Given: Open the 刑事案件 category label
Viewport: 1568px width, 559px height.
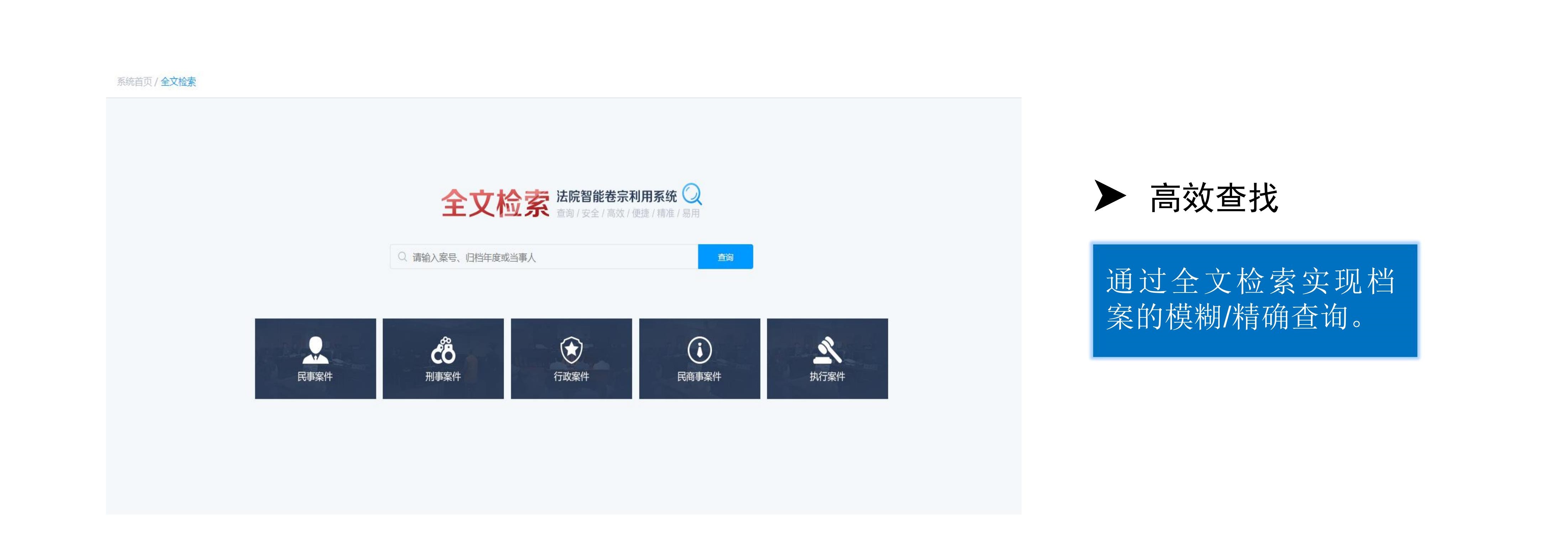Looking at the screenshot, I should click(443, 376).
